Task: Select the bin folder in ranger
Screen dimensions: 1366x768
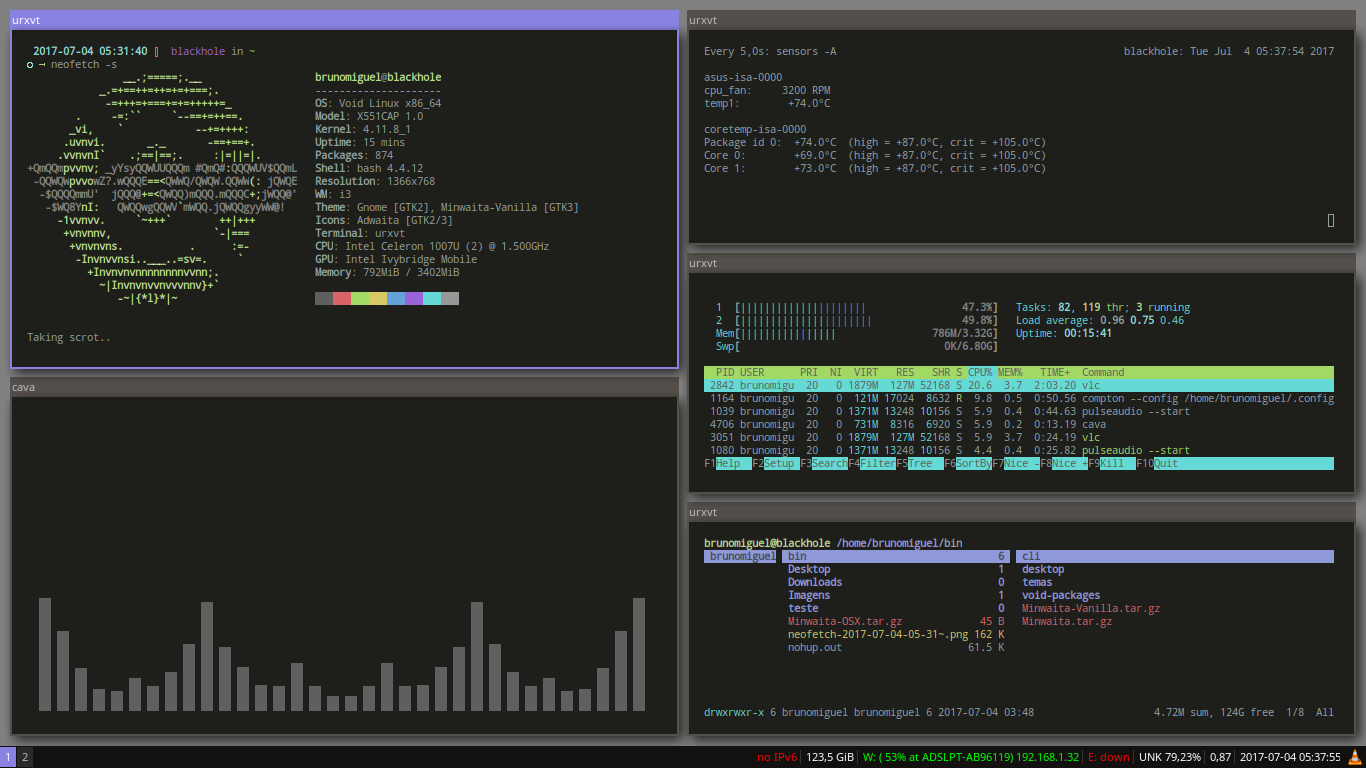Action: tap(894, 556)
